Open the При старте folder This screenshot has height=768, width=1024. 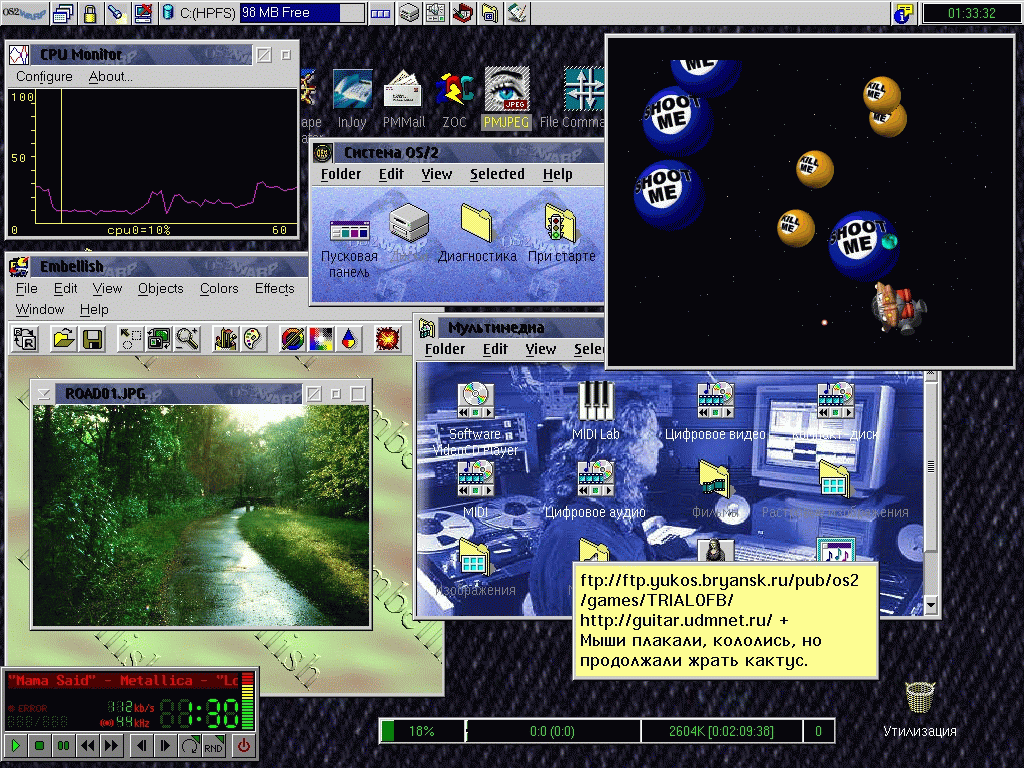click(562, 234)
